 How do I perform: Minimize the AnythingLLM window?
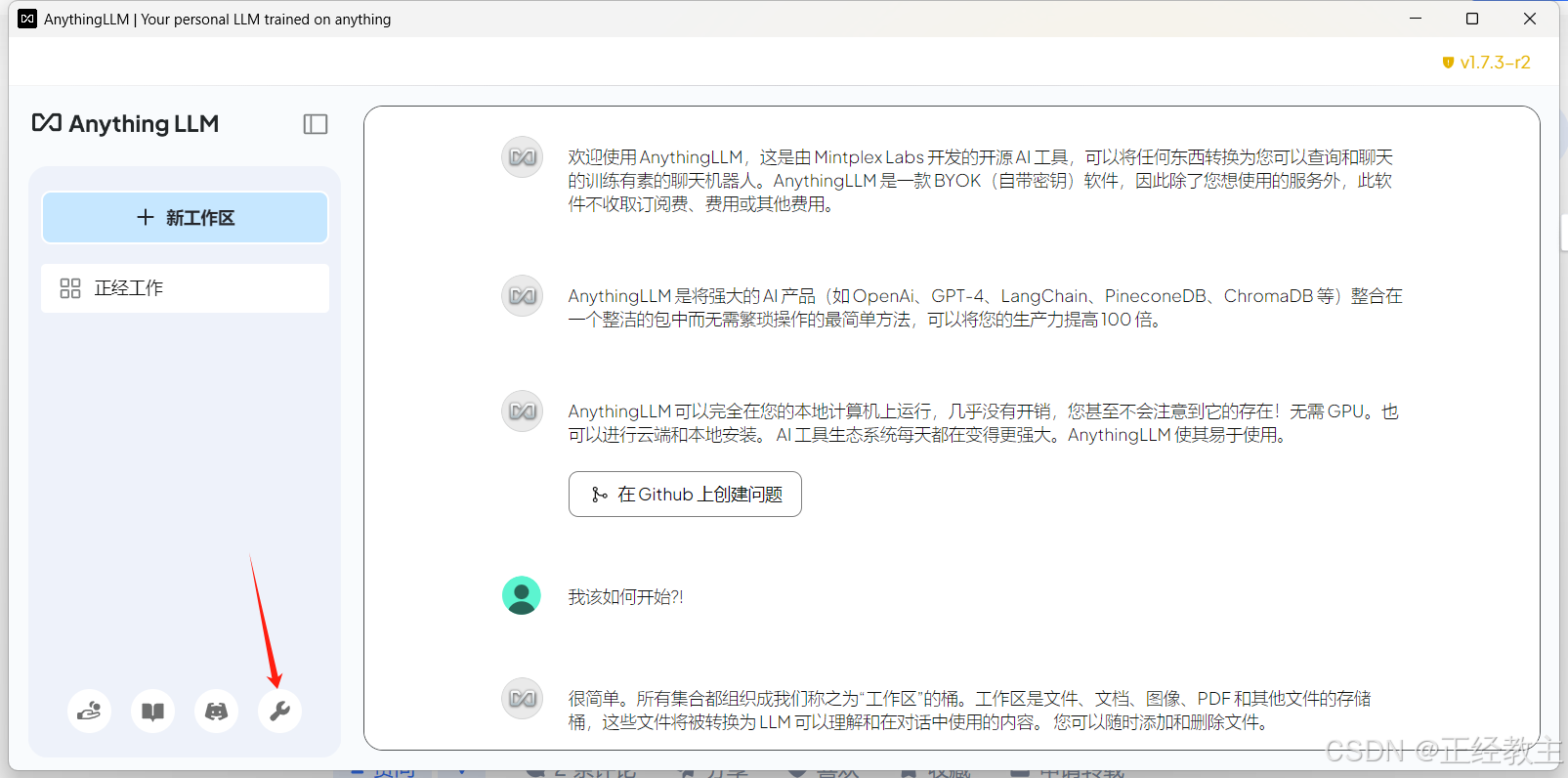tap(1416, 19)
